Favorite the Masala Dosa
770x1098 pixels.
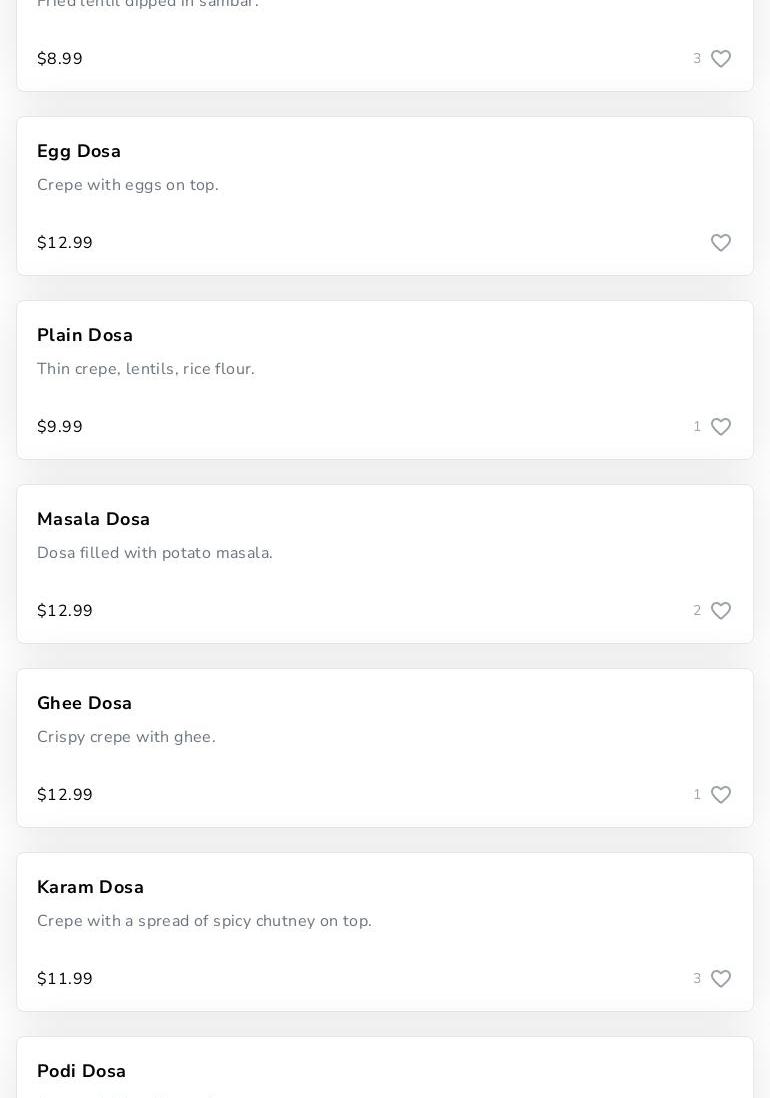point(721,611)
